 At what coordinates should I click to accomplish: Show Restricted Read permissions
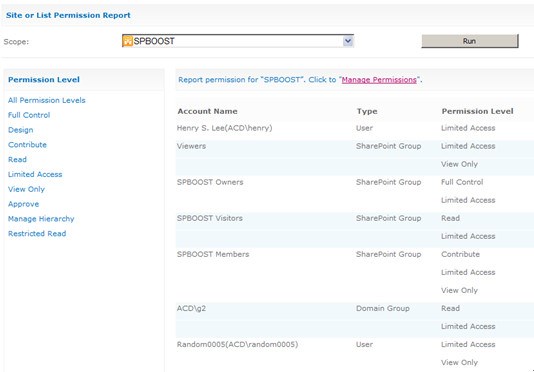[x=37, y=234]
